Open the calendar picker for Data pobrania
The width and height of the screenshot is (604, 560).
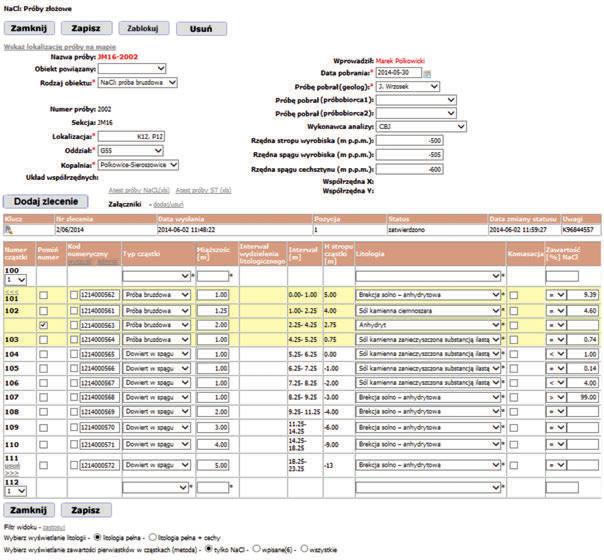pos(427,74)
